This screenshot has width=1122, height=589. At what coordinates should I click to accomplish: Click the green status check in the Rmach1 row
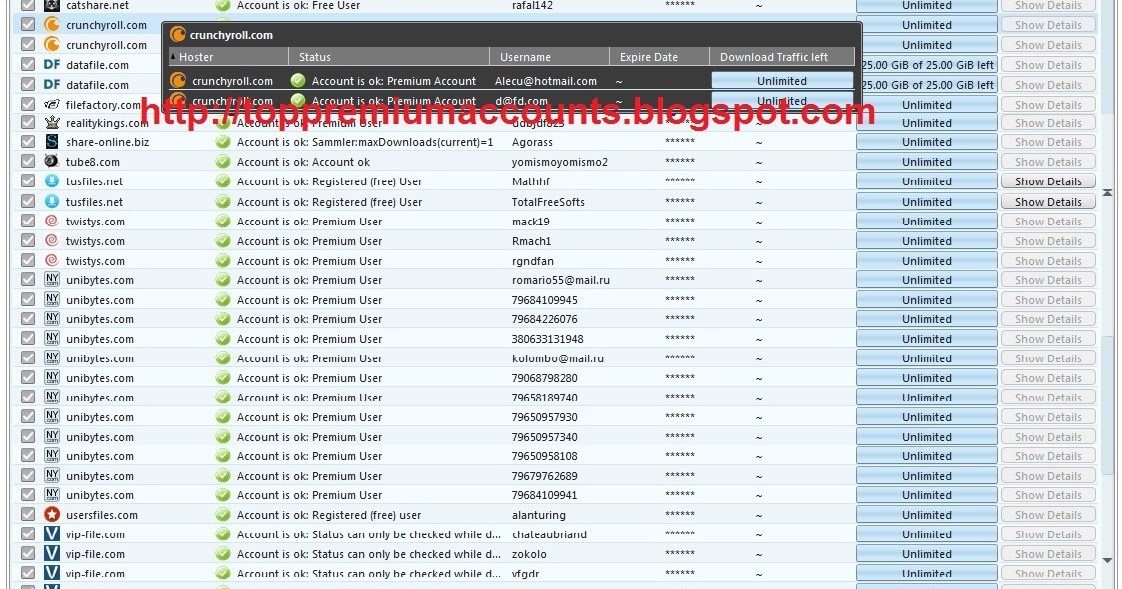[x=223, y=240]
